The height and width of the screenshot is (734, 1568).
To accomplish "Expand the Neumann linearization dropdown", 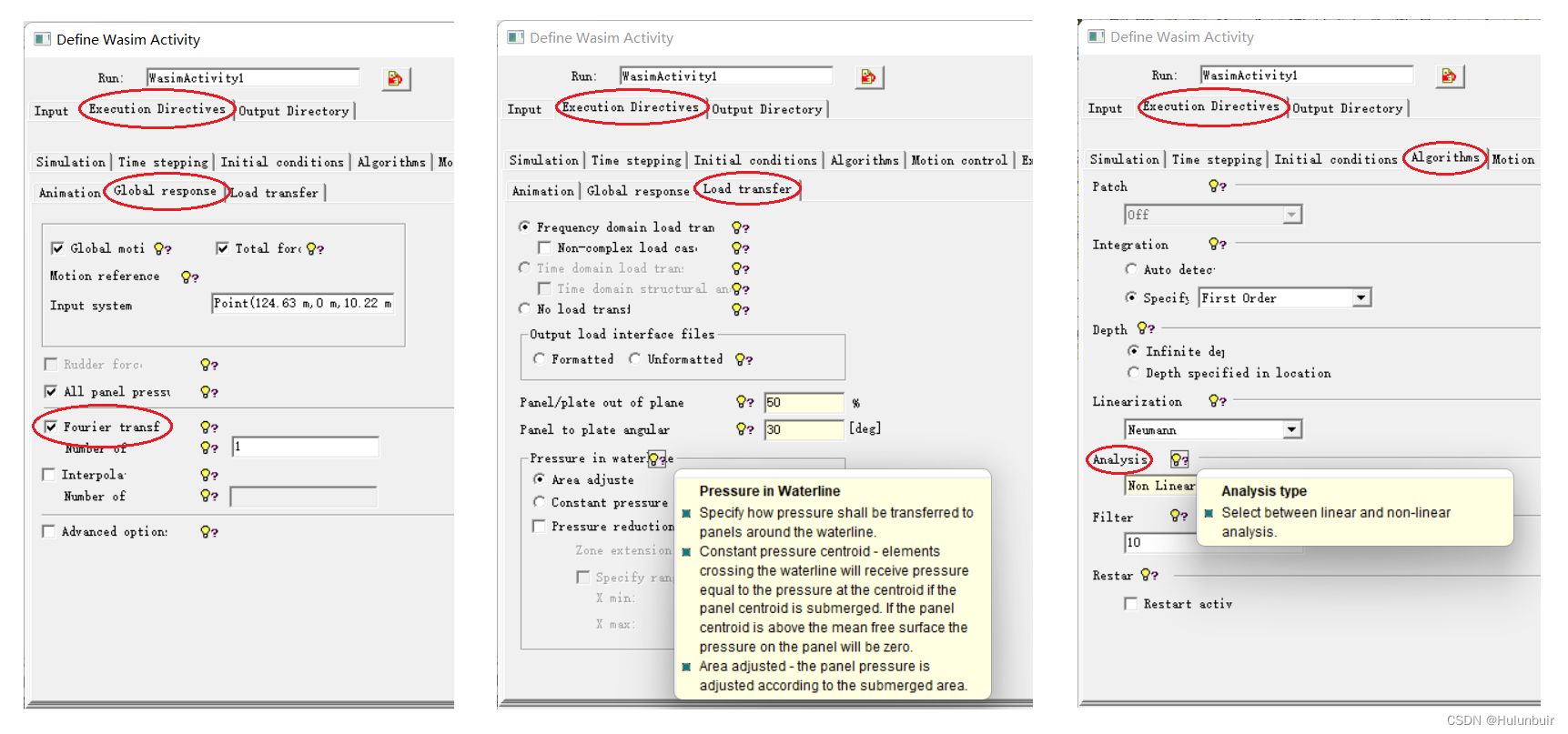I will (x=1292, y=429).
